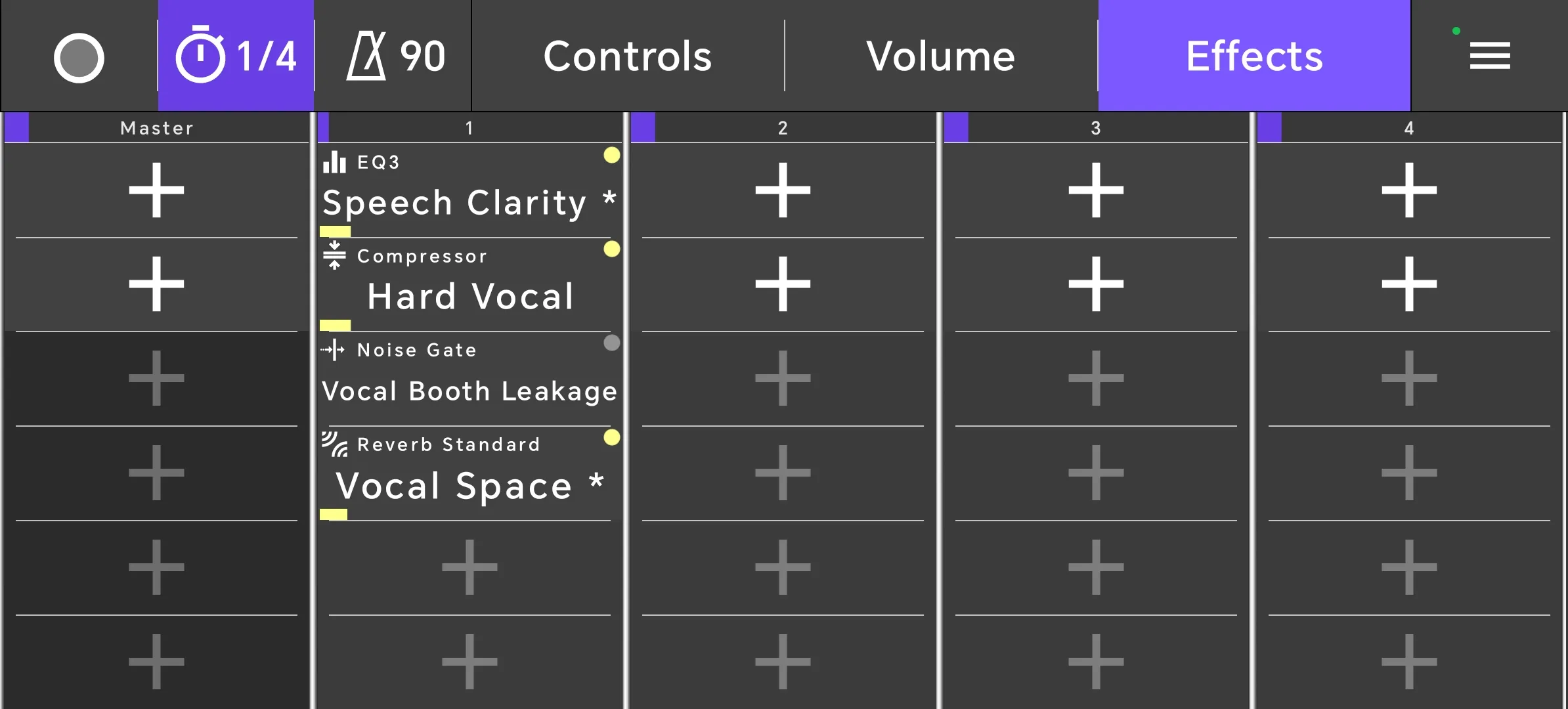Open the Hard Vocal preset selector
The height and width of the screenshot is (709, 1568).
point(470,296)
